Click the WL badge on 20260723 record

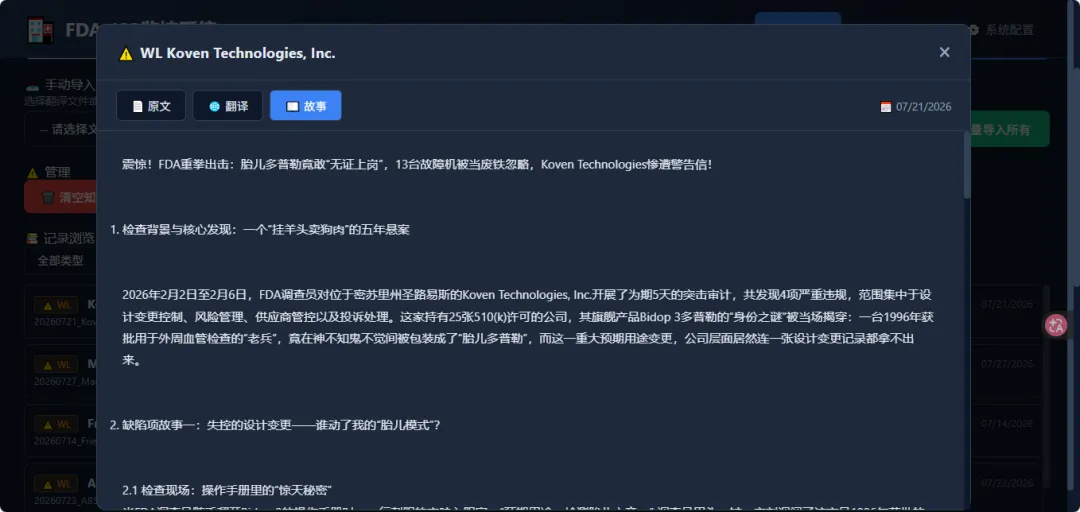(56, 483)
